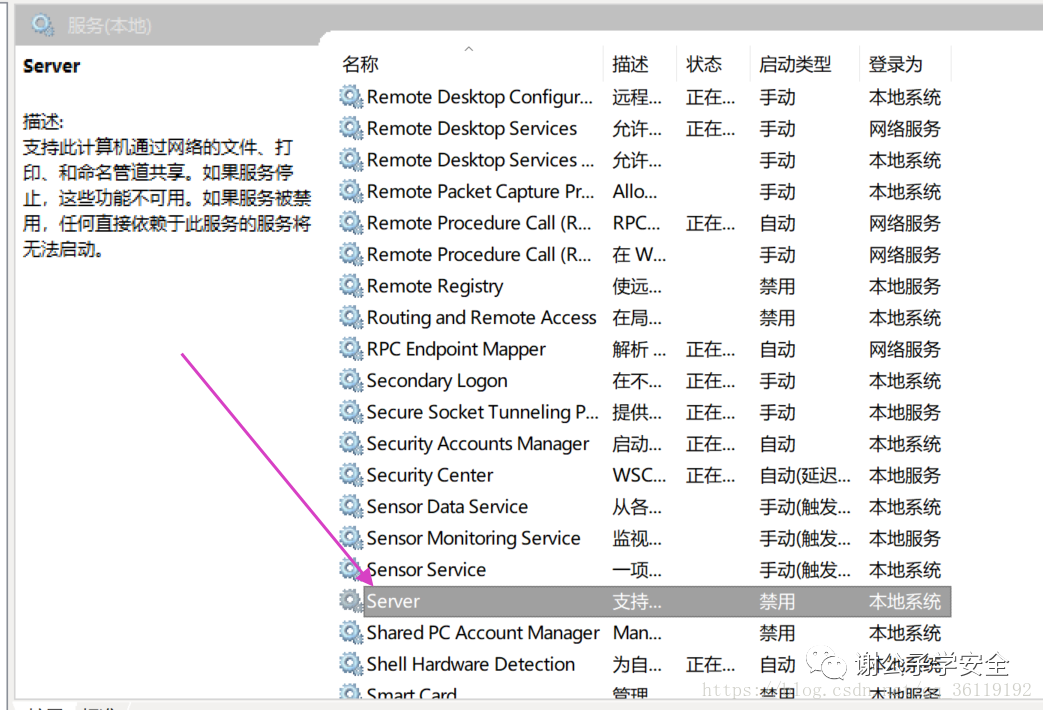Viewport: 1043px width, 710px height.
Task: Select the Sensor Monitoring Service entry
Action: point(473,538)
